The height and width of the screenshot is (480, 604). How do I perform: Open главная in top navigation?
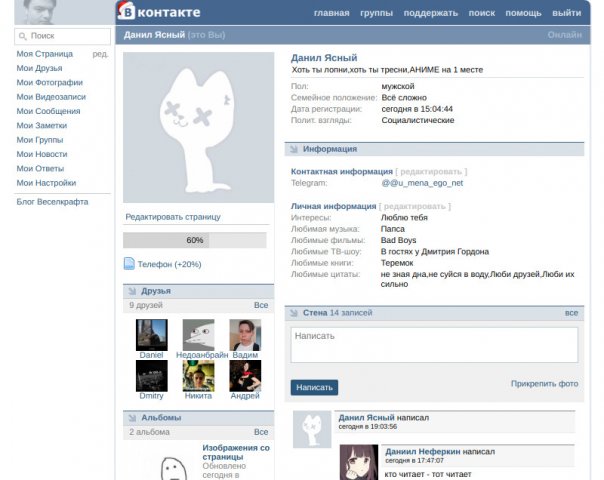coord(332,13)
